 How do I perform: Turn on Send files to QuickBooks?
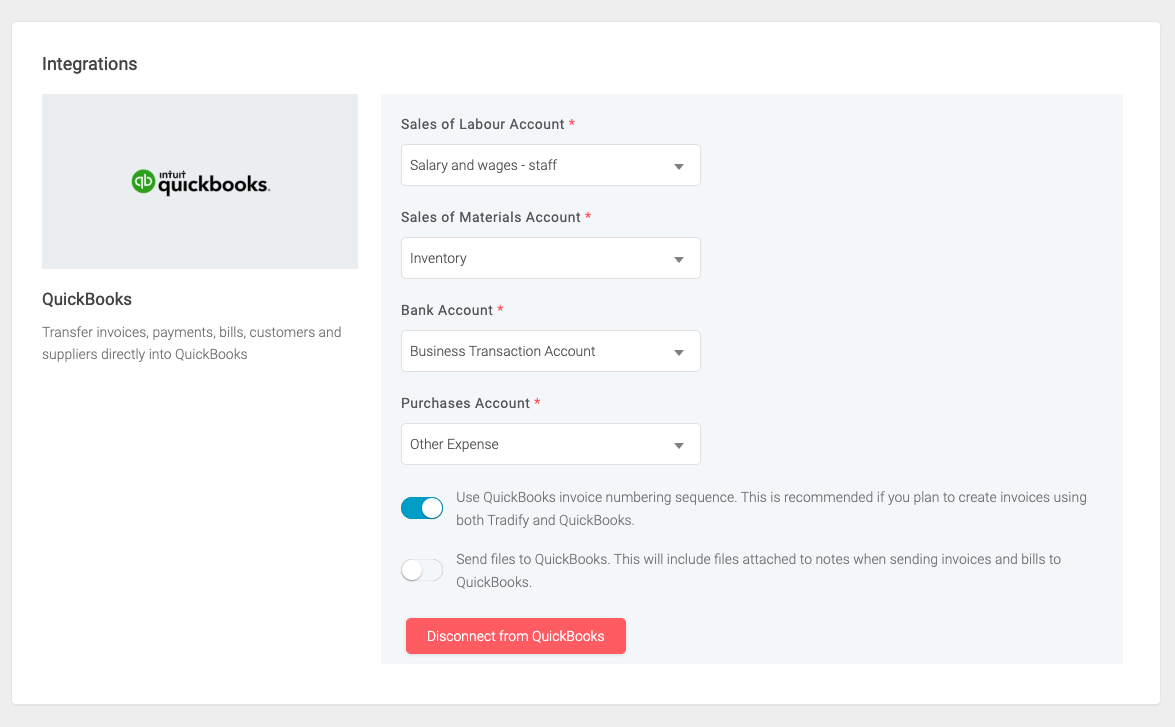click(x=422, y=569)
